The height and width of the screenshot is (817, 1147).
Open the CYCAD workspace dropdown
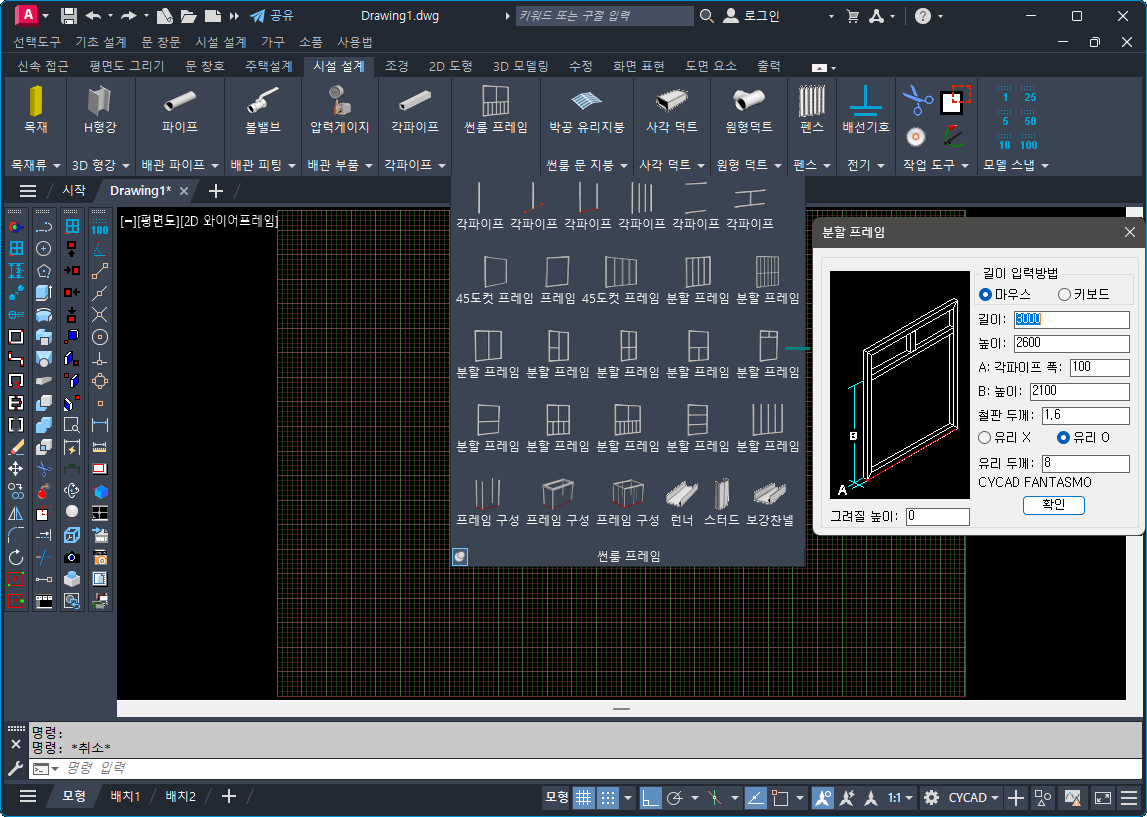pyautogui.click(x=974, y=797)
